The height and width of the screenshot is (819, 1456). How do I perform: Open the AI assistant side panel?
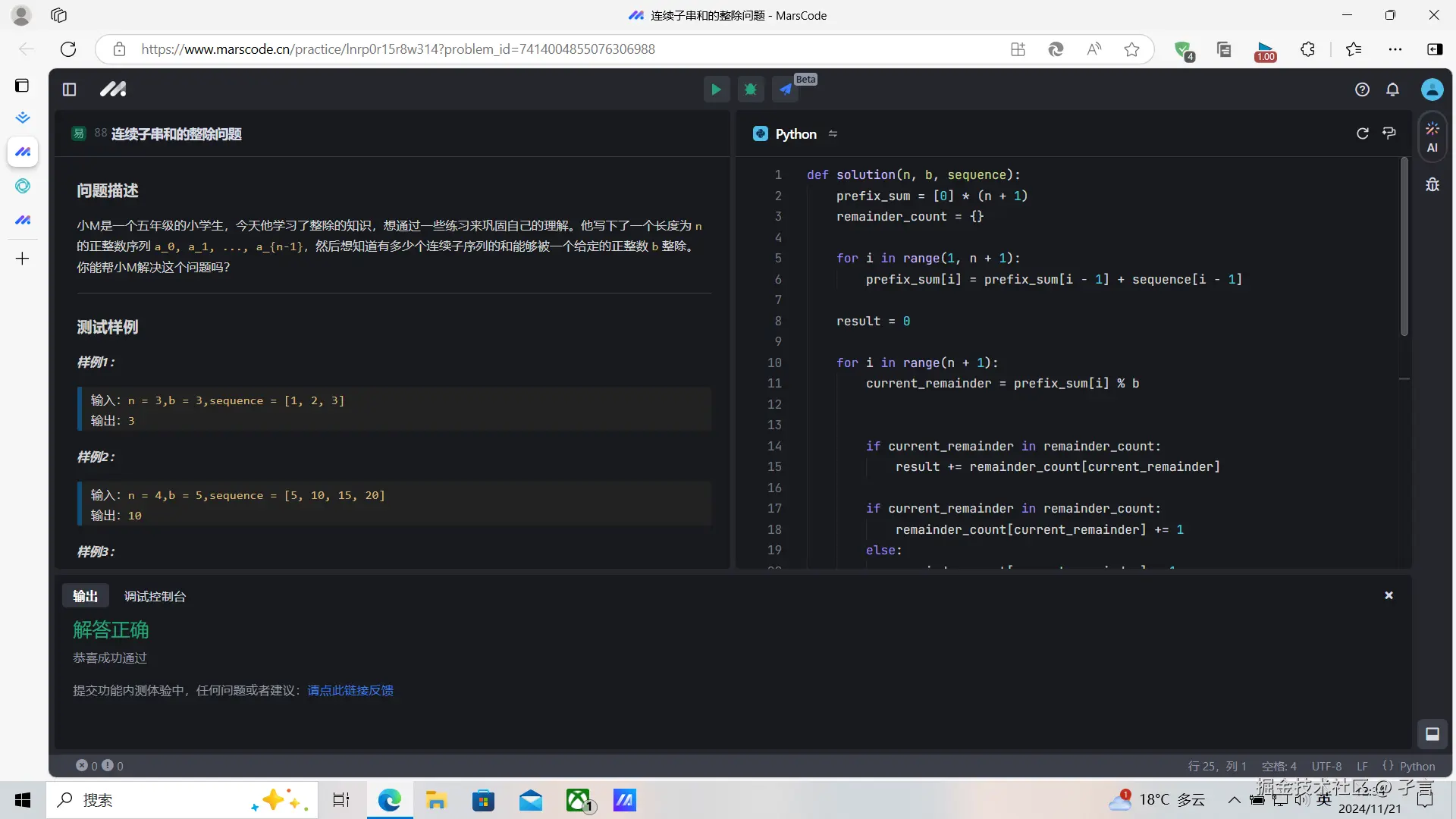(1432, 137)
